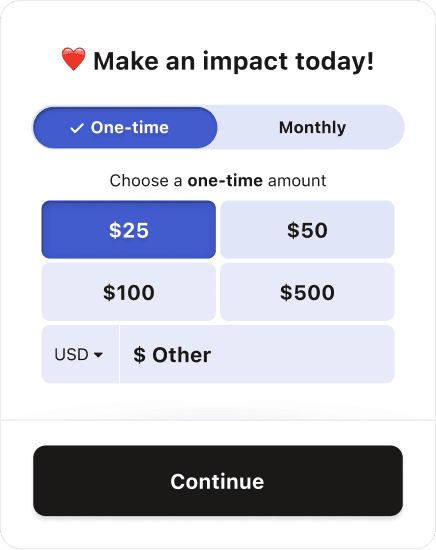This screenshot has height=550, width=436.
Task: Proceed with donation via black Continue button
Action: click(218, 481)
